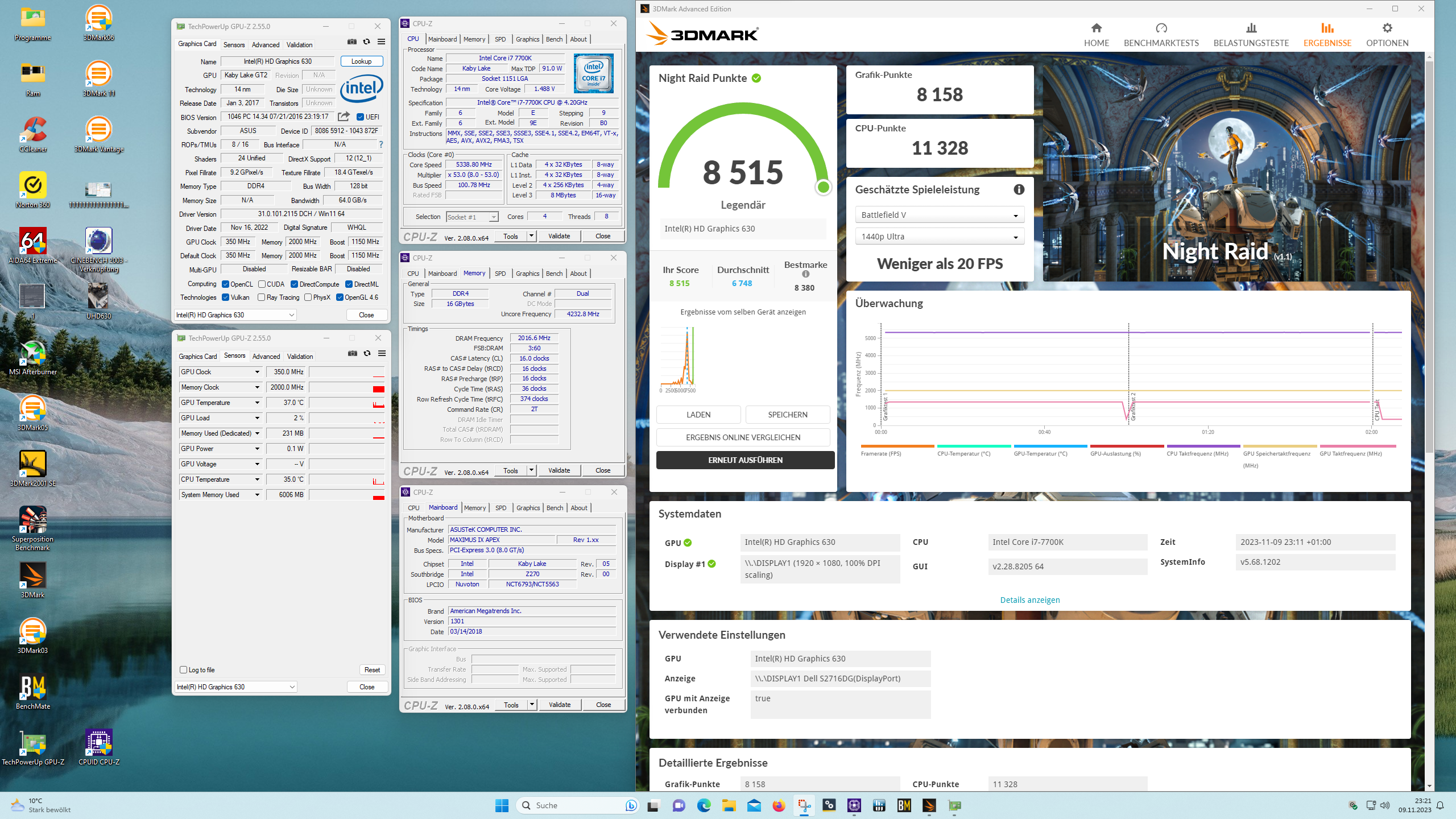Click camera icon in GPU-Z Sensors window
The width and height of the screenshot is (1456, 819).
point(353,353)
